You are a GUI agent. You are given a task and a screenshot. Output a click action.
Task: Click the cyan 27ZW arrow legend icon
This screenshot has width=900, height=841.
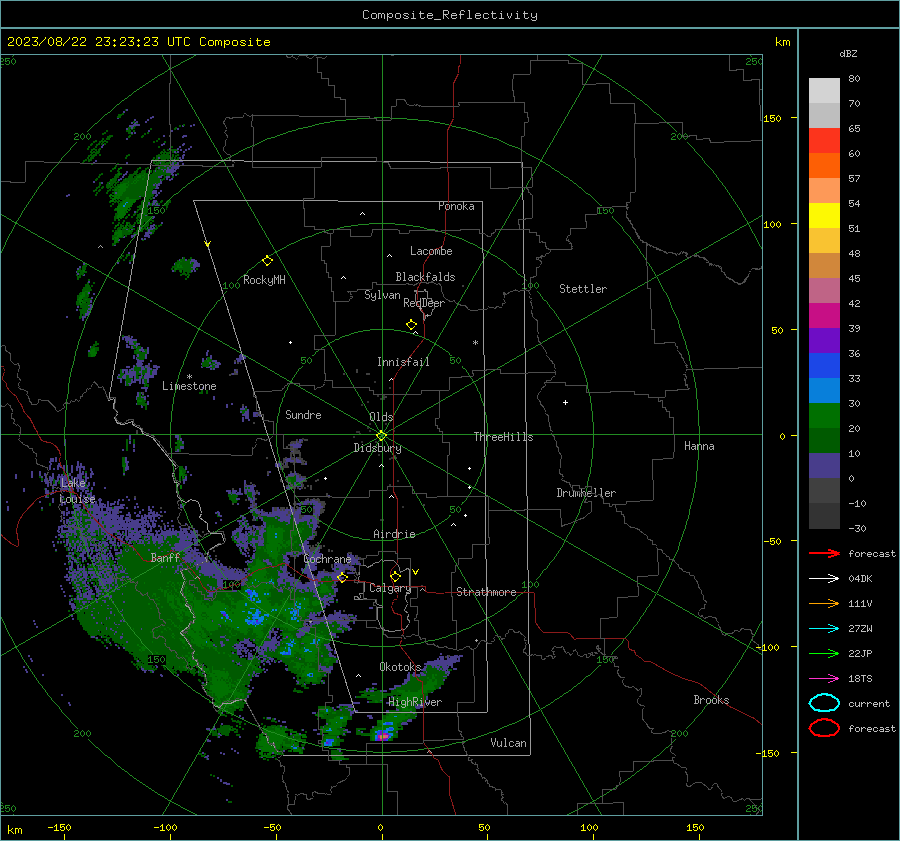pos(824,629)
